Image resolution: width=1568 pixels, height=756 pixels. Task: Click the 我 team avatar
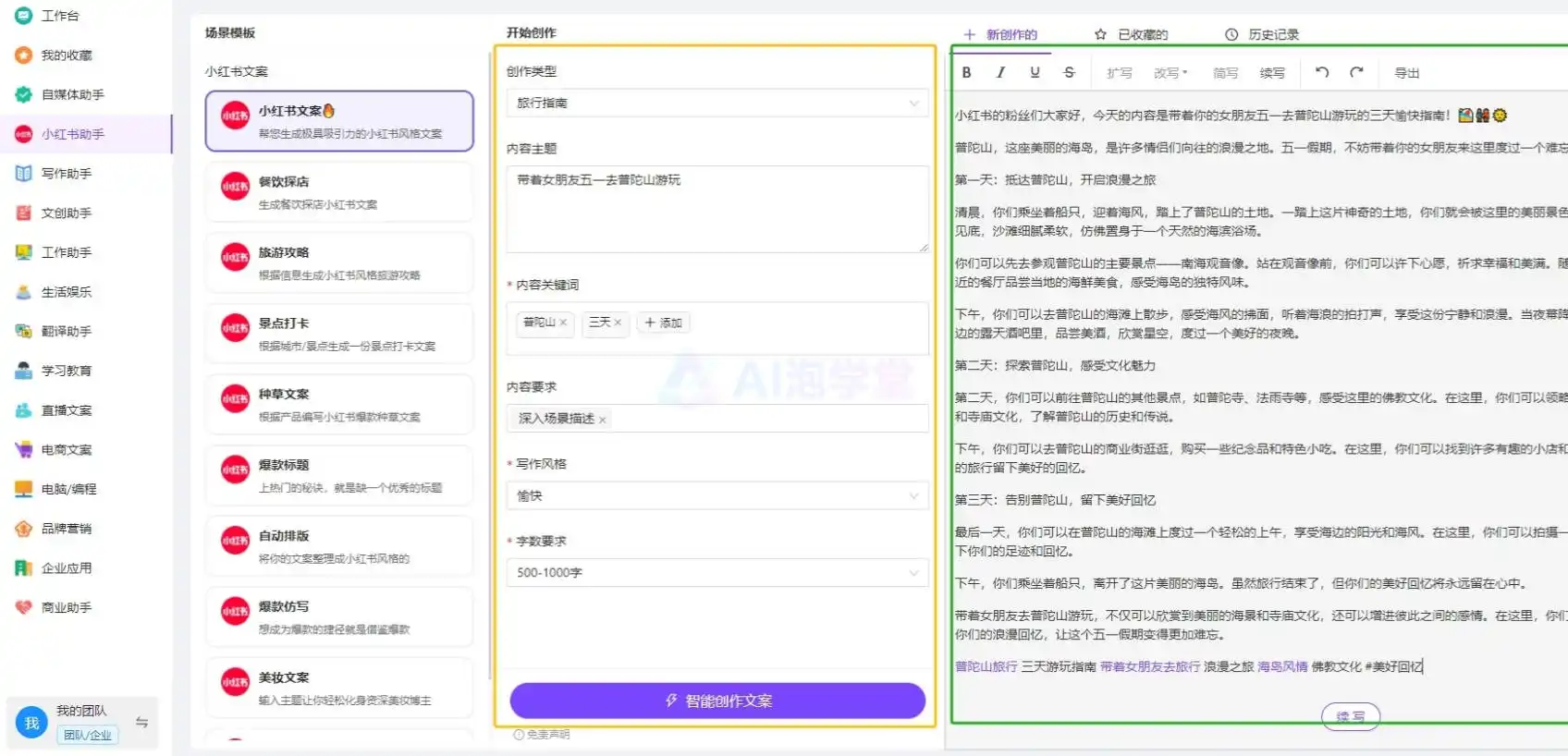point(31,723)
